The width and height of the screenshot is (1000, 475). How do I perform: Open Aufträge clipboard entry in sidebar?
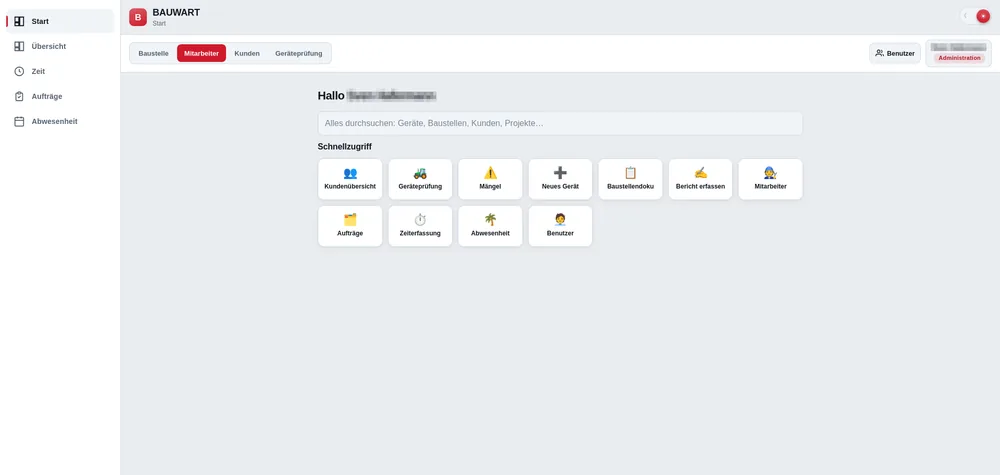60,96
